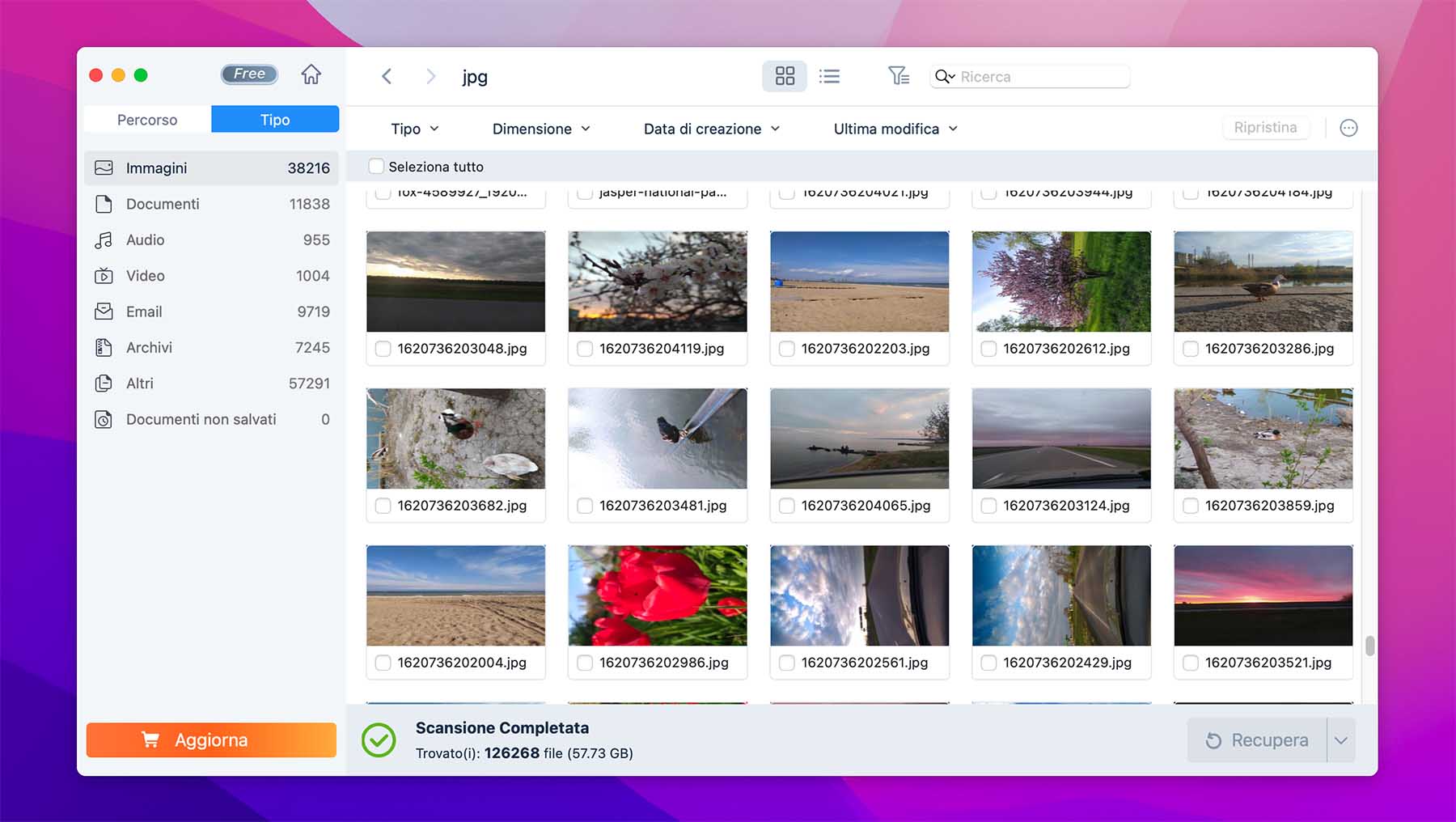This screenshot has height=822, width=1456.
Task: Select the Audio category
Action: point(212,239)
